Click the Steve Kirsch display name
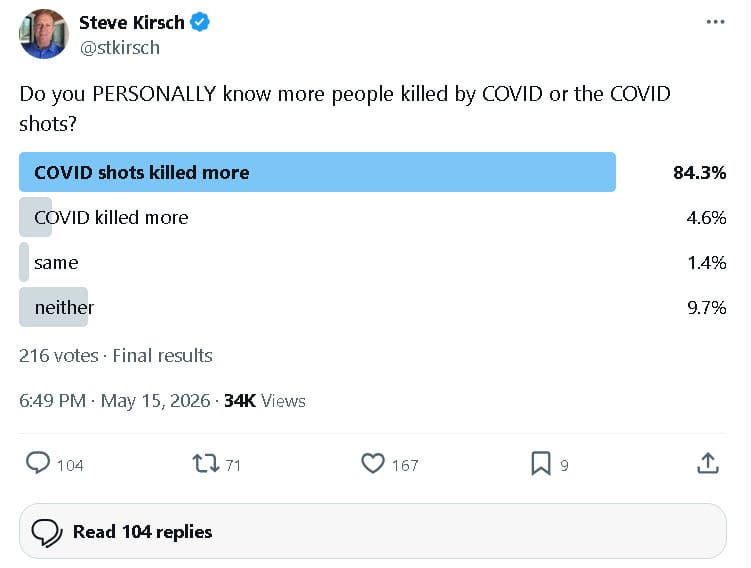The width and height of the screenshot is (751, 568). coord(132,23)
